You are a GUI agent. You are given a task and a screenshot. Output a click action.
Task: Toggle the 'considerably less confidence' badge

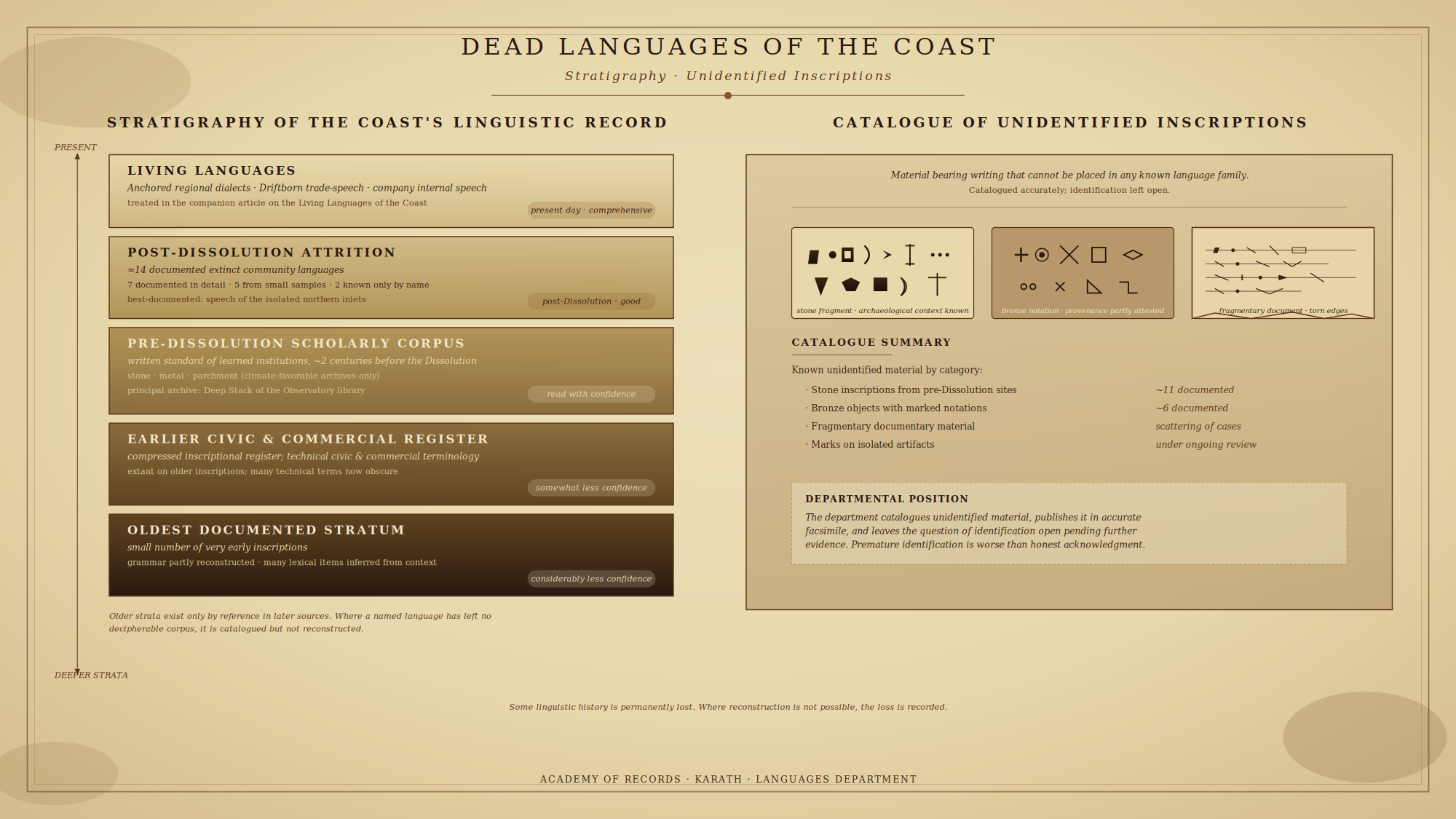pyautogui.click(x=591, y=579)
